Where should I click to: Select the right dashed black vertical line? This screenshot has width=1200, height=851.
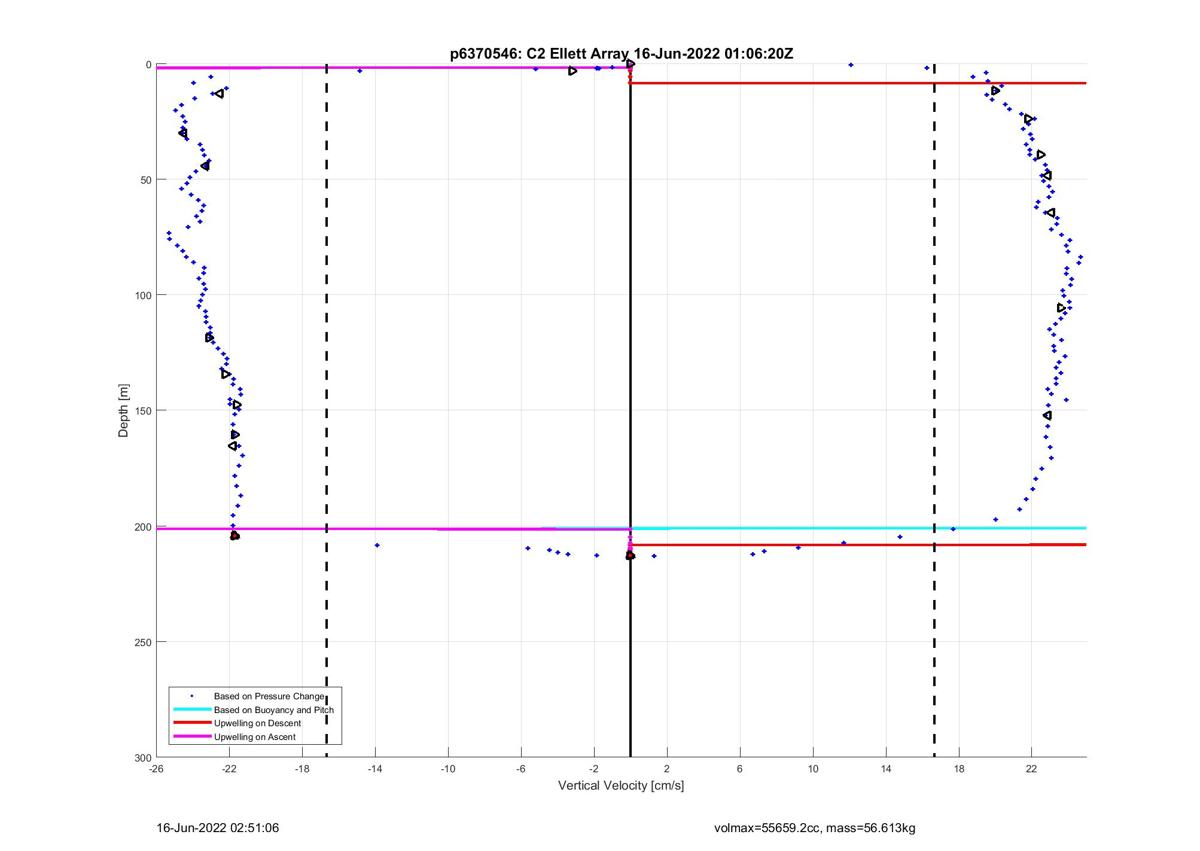pos(934,410)
